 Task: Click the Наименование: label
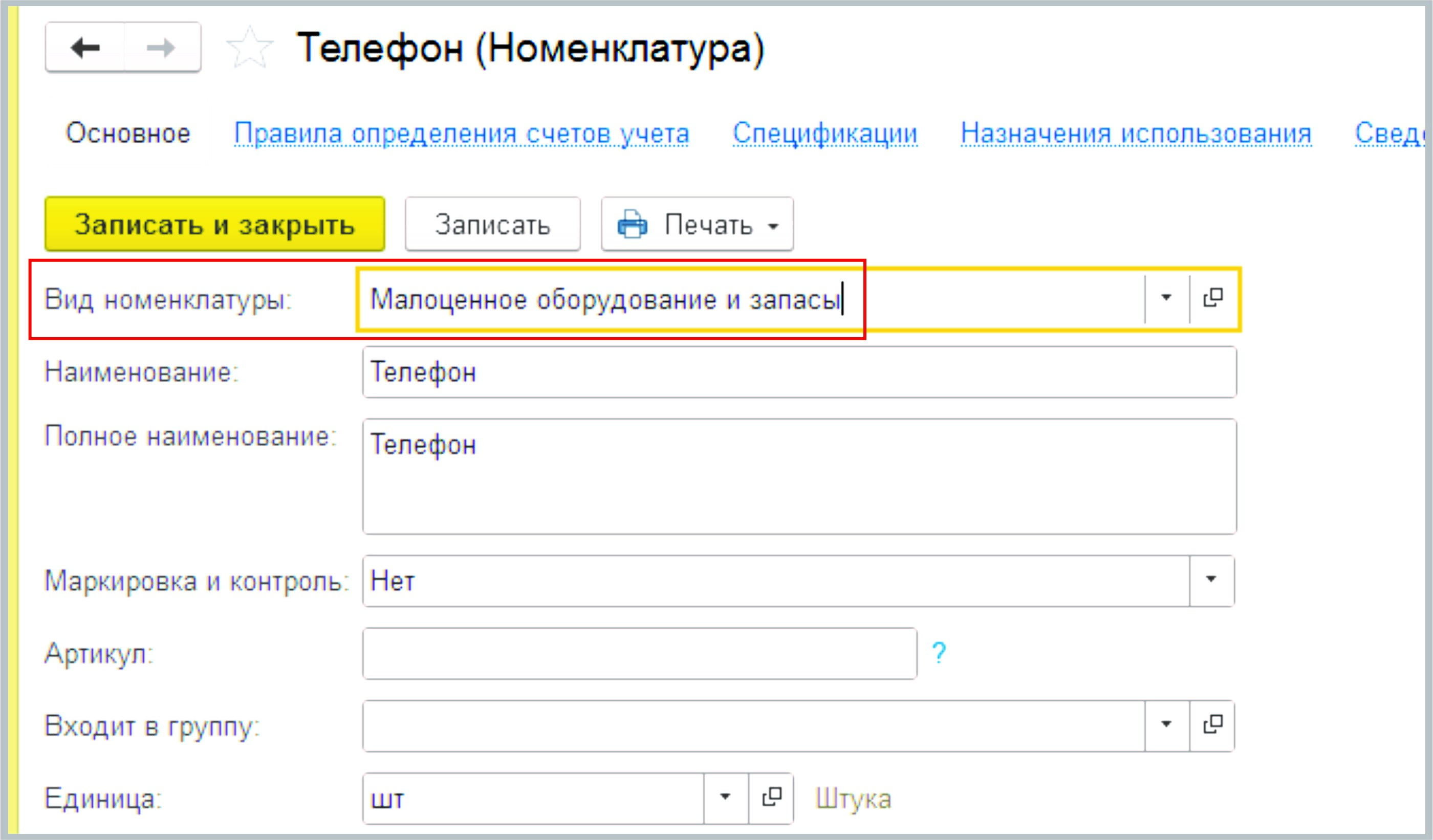tap(142, 372)
